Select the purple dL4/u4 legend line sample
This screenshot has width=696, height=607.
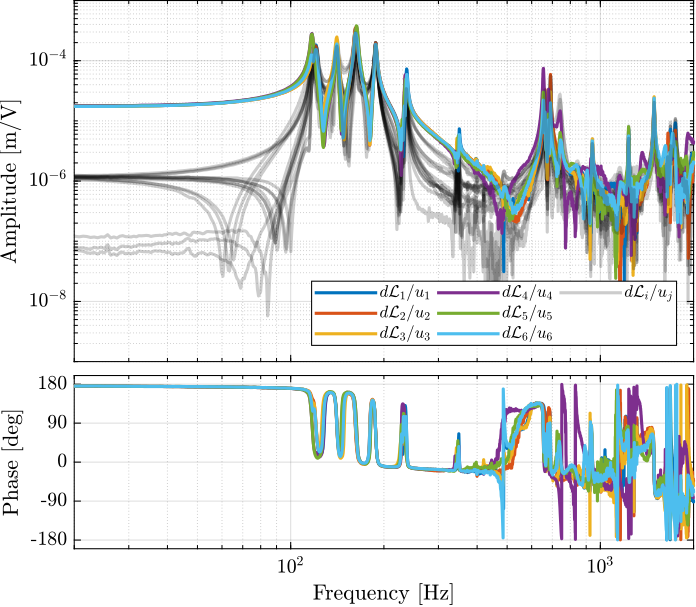click(x=469, y=293)
